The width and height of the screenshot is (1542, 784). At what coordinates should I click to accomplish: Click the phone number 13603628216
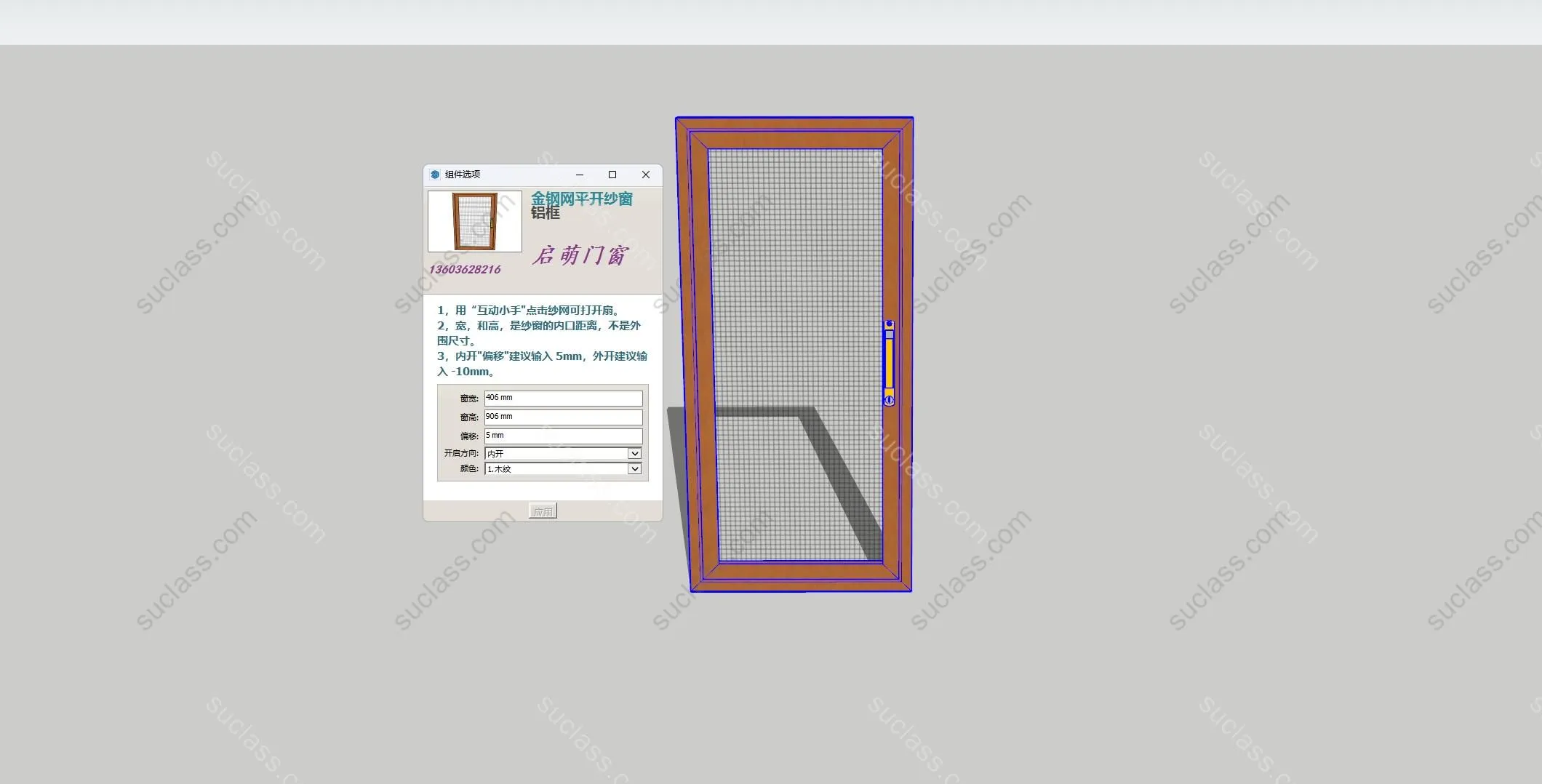[x=465, y=270]
